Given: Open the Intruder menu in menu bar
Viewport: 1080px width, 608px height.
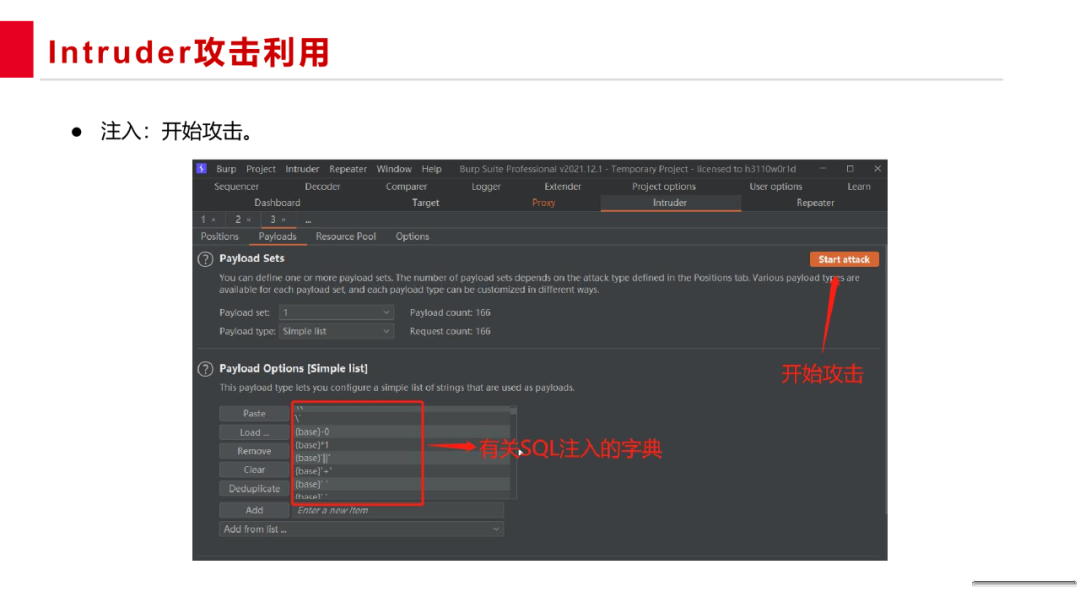Looking at the screenshot, I should pos(302,169).
